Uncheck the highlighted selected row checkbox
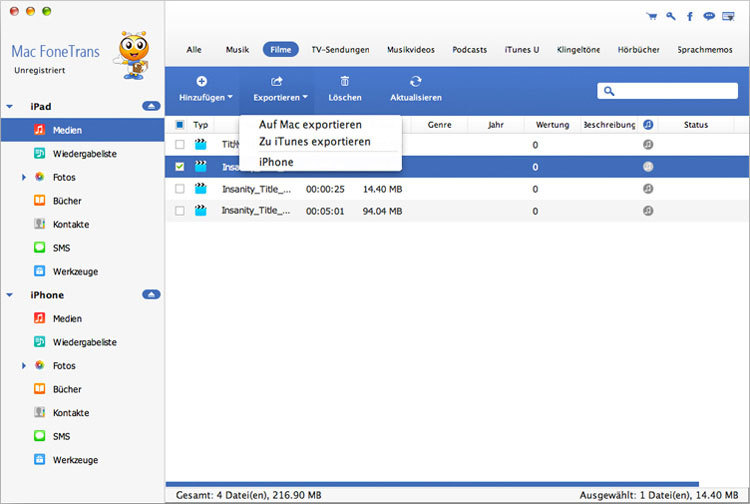Screen dimensions: 750x504 [x=179, y=166]
